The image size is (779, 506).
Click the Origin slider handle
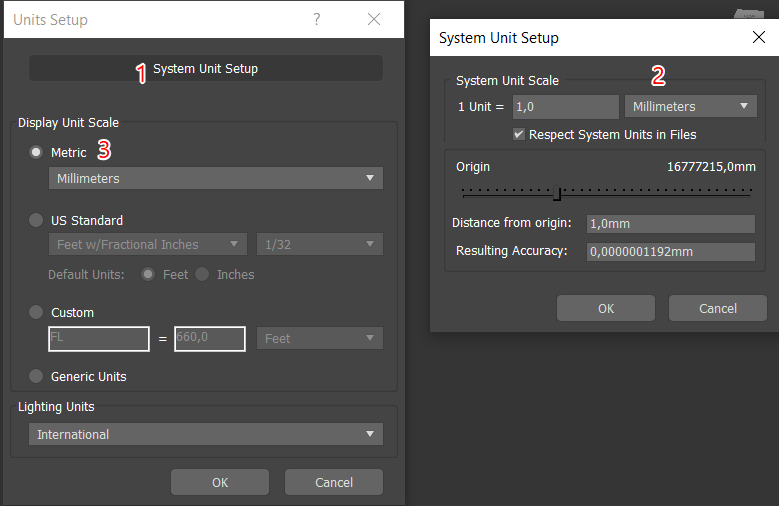point(559,193)
